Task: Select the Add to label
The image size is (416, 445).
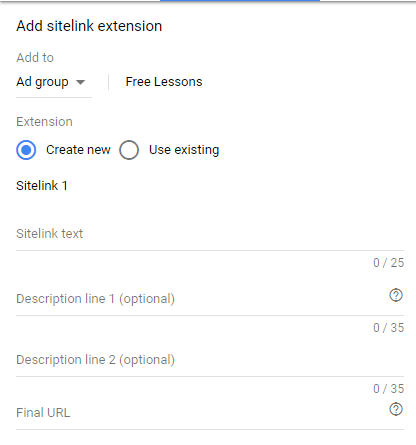Action: [35, 58]
